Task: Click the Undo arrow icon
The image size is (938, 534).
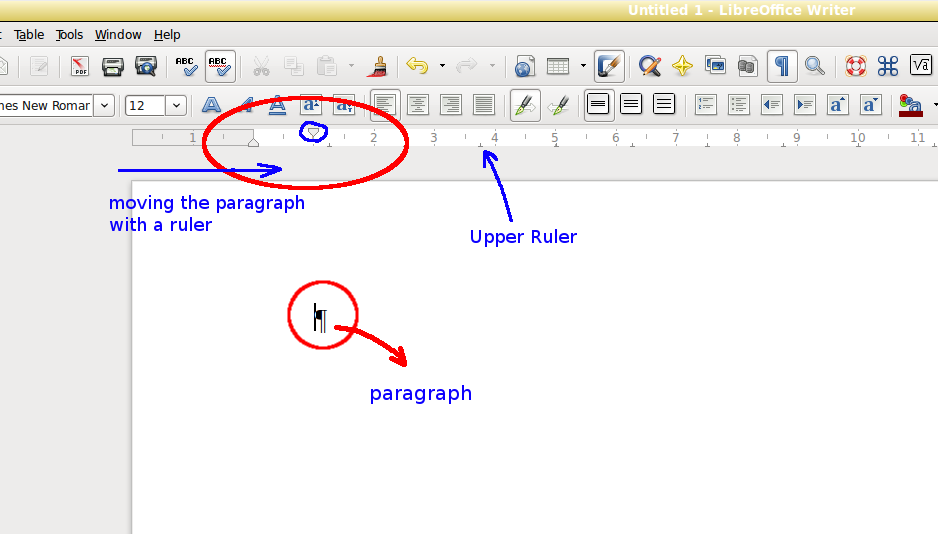Action: pos(417,67)
